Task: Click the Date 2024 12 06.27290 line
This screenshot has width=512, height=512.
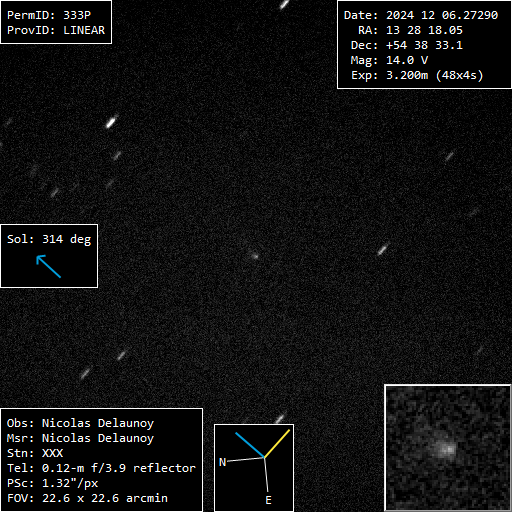Action: point(421,15)
